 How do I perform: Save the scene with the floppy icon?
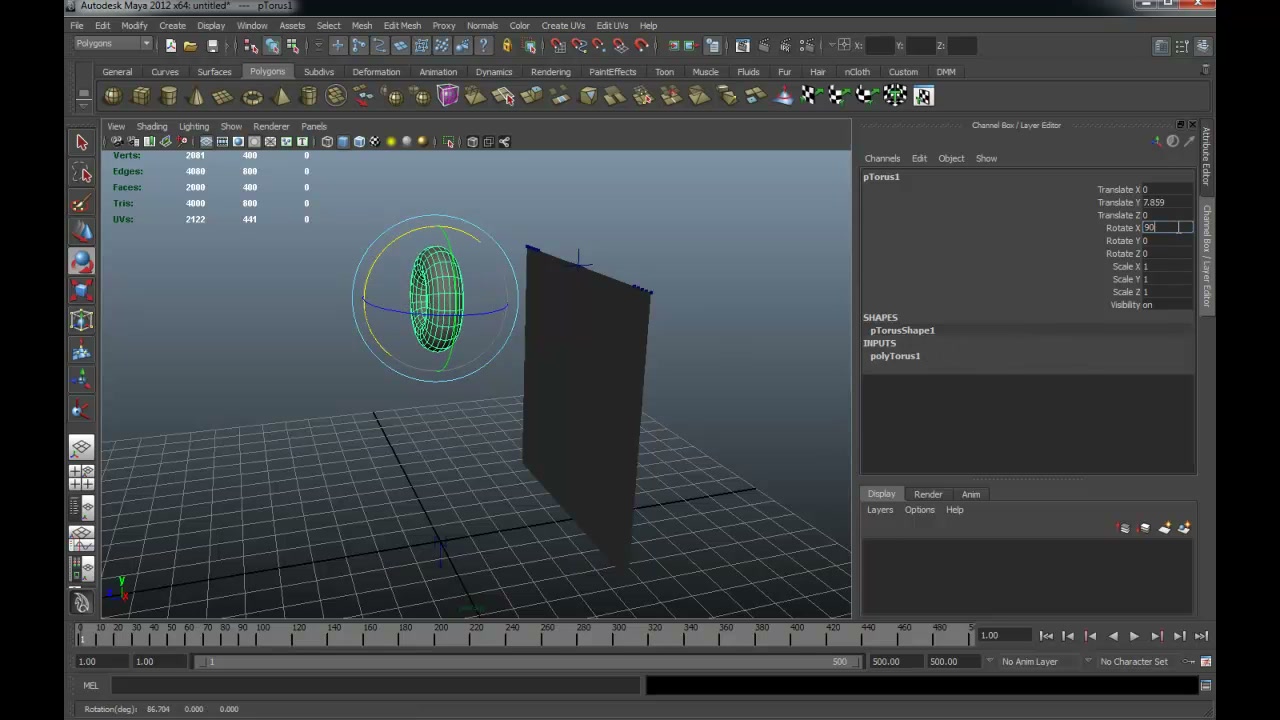click(212, 45)
